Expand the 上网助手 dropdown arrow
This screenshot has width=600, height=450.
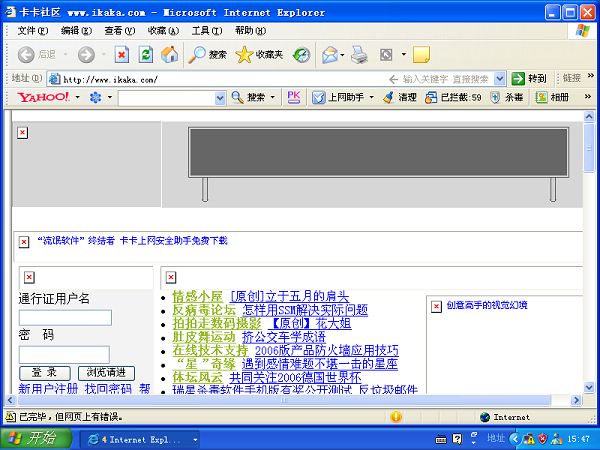tap(371, 97)
